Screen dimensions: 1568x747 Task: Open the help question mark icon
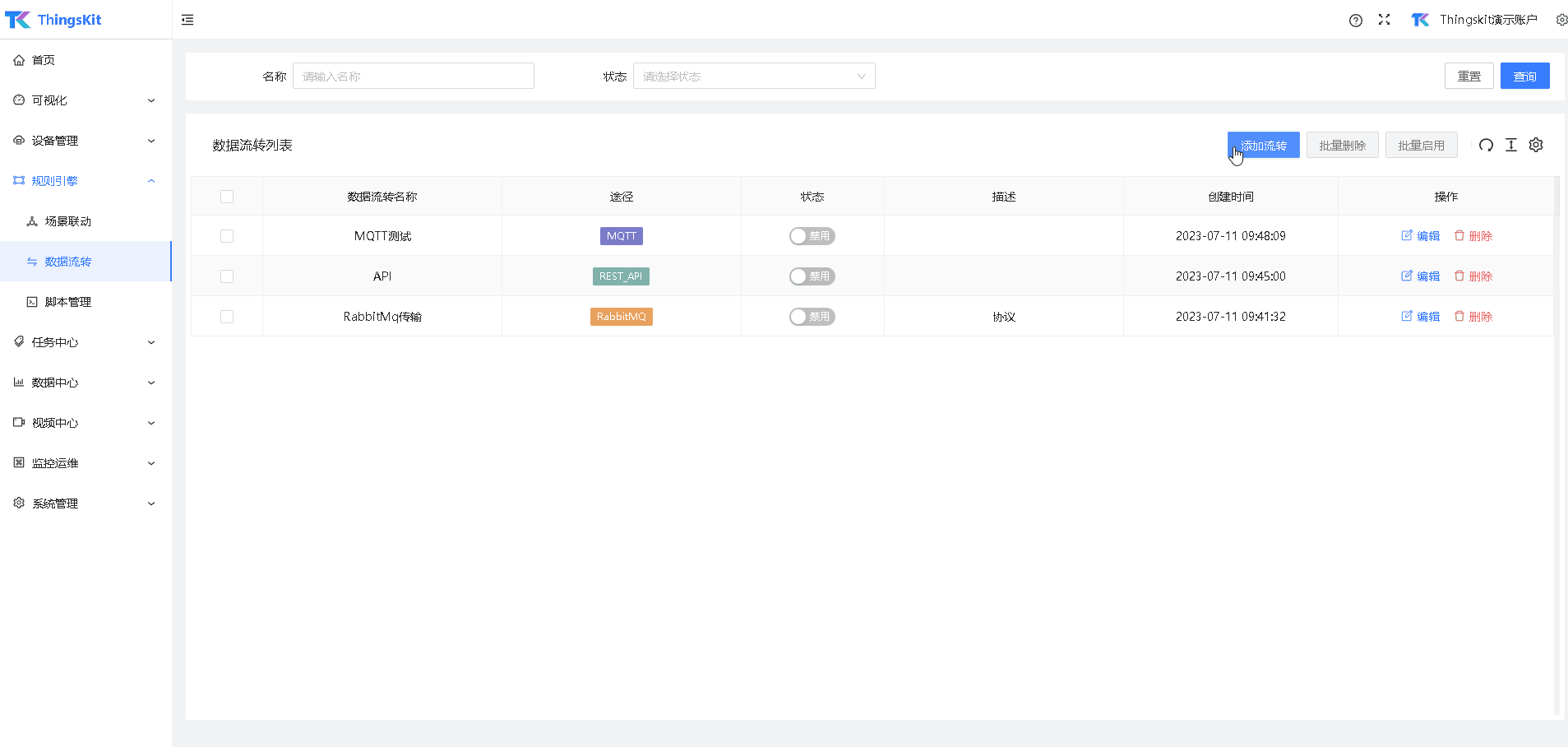point(1356,21)
